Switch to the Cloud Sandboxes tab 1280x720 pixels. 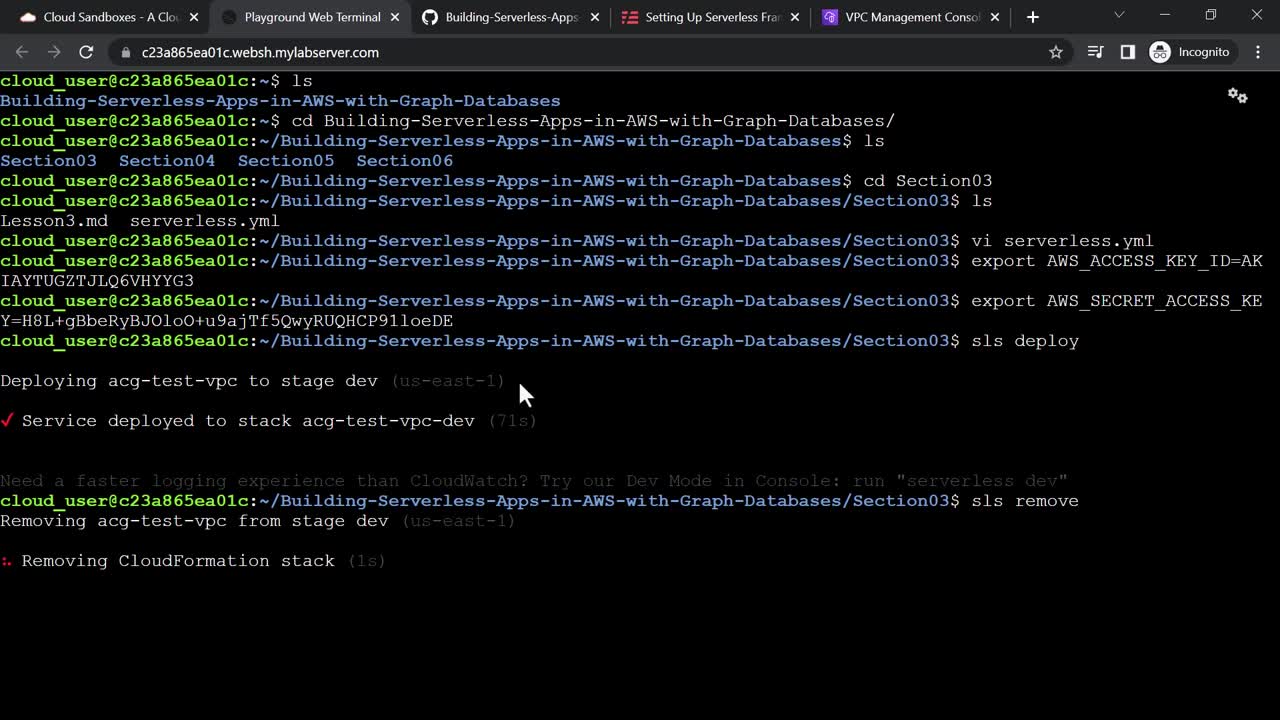click(109, 17)
